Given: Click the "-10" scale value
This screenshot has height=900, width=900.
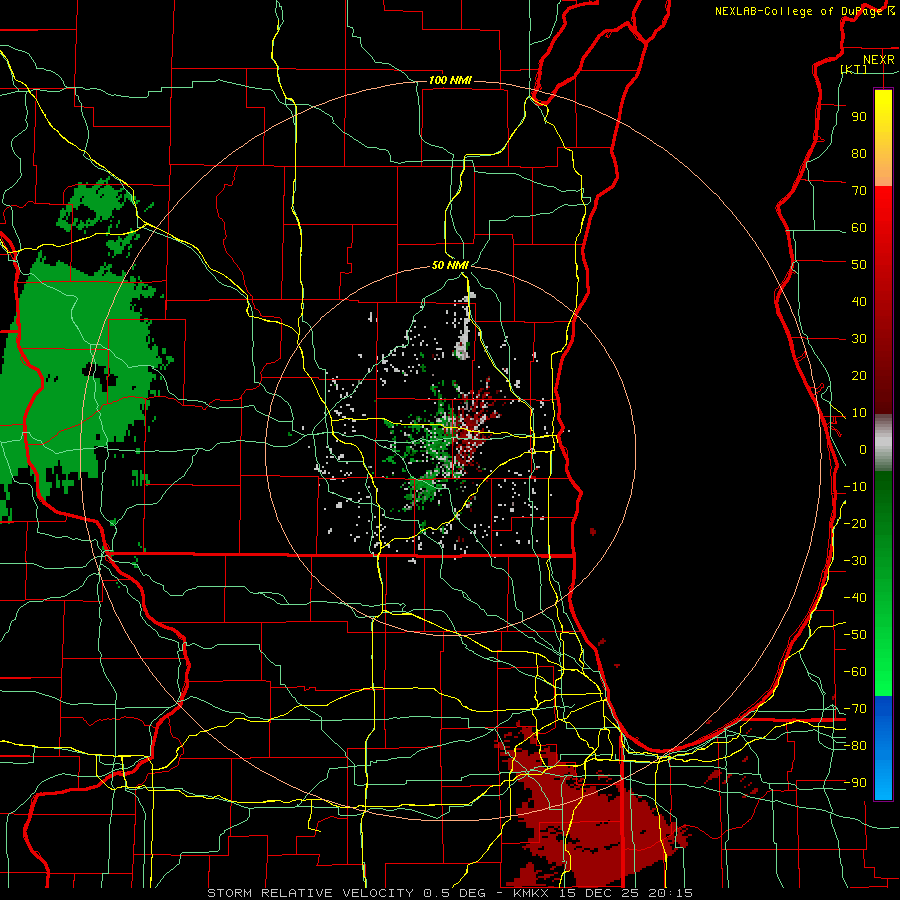Looking at the screenshot, I should point(855,487).
